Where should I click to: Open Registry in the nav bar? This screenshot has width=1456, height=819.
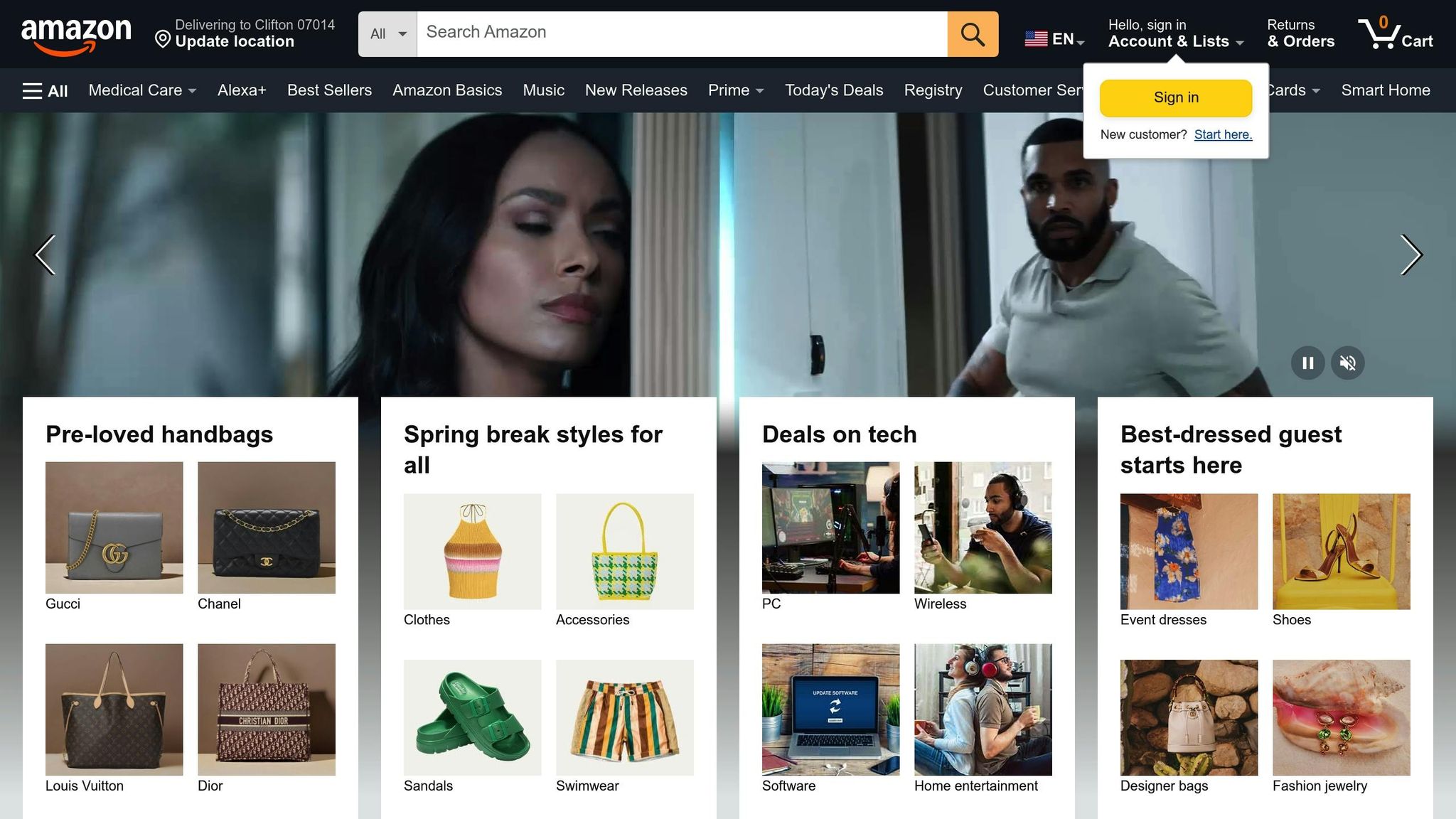tap(933, 90)
